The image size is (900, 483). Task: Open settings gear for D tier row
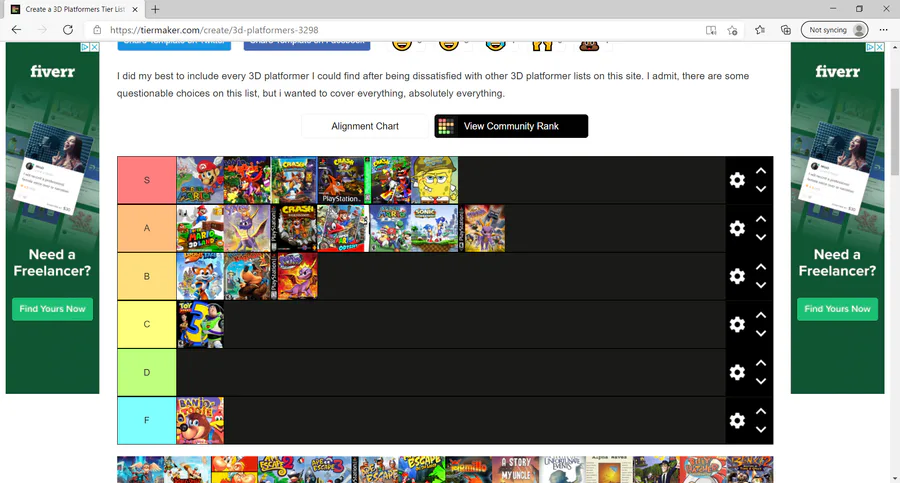(737, 372)
